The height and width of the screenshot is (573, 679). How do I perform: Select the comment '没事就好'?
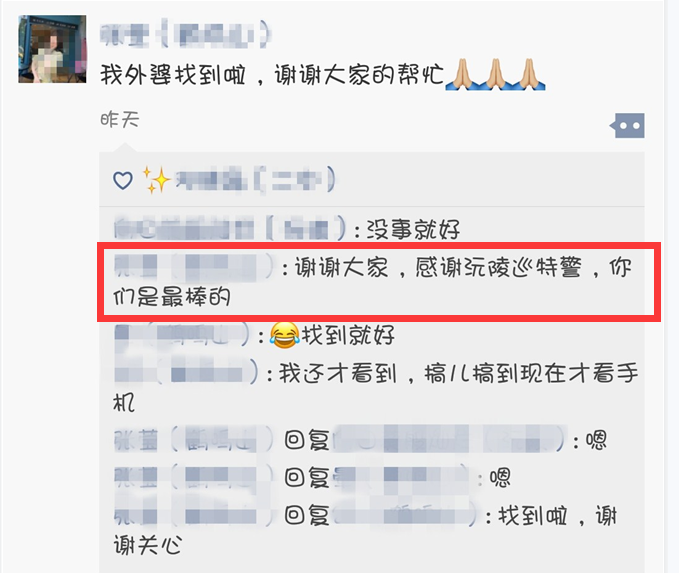coord(287,229)
